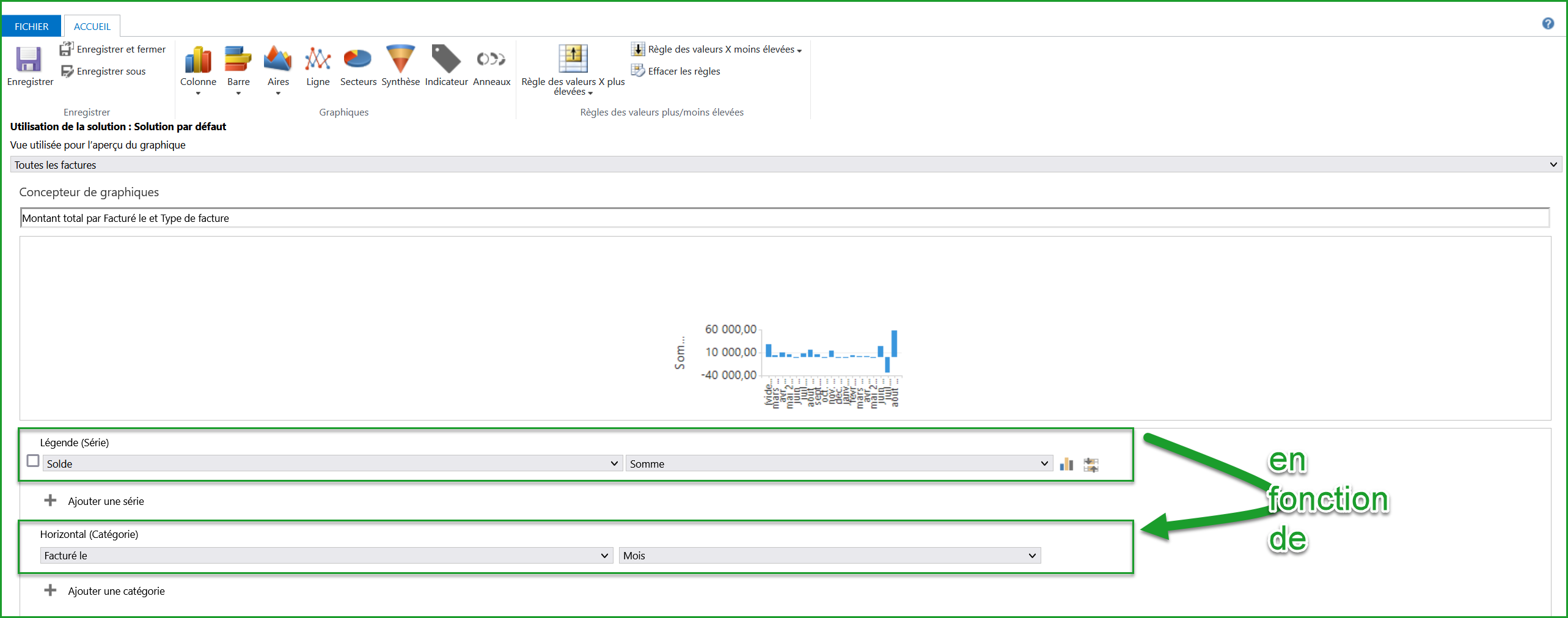The width and height of the screenshot is (1568, 618).
Task: Open the Mois date grouping dropdown
Action: (829, 555)
